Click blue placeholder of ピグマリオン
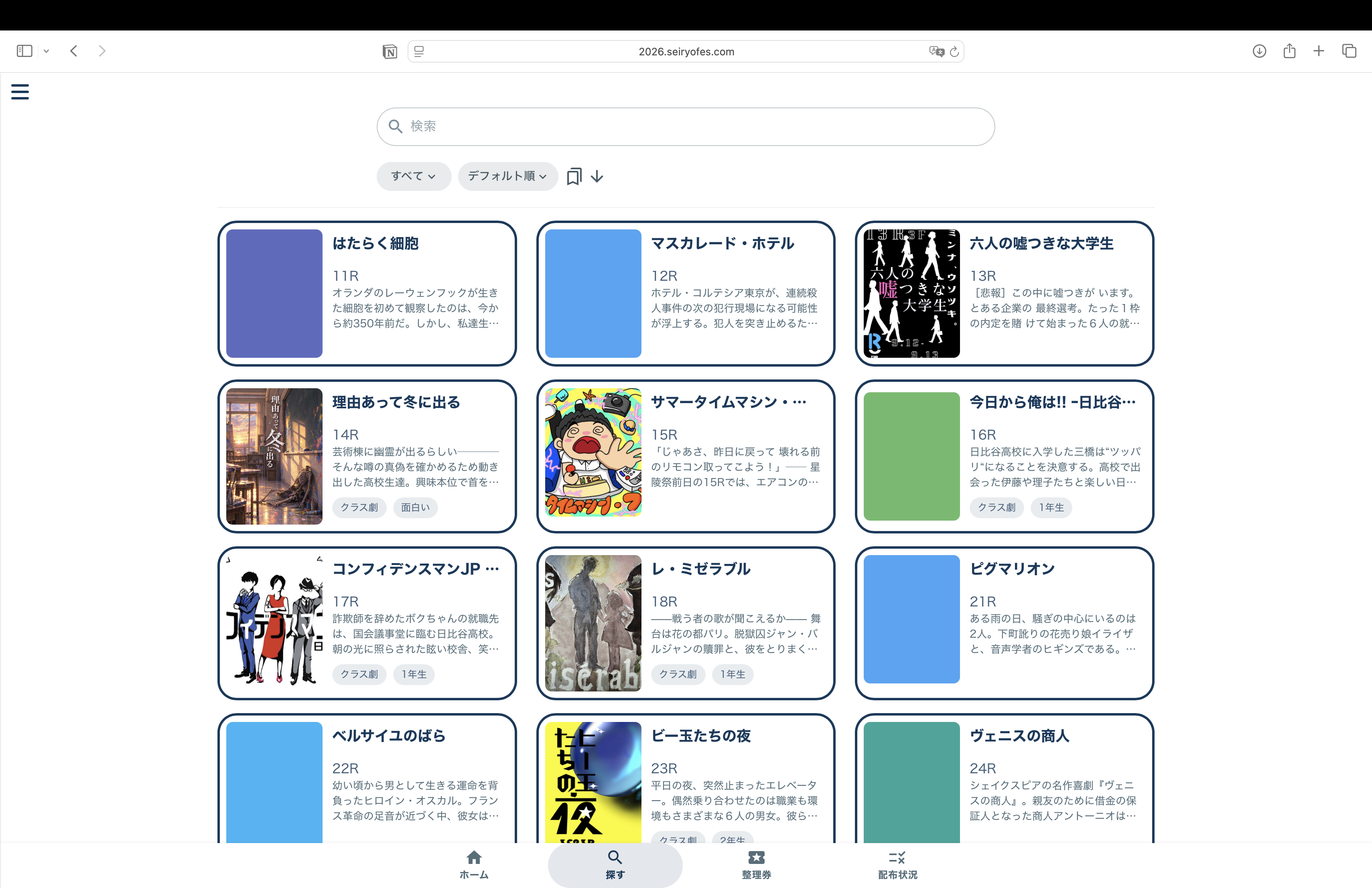The image size is (1372, 888). [x=911, y=619]
